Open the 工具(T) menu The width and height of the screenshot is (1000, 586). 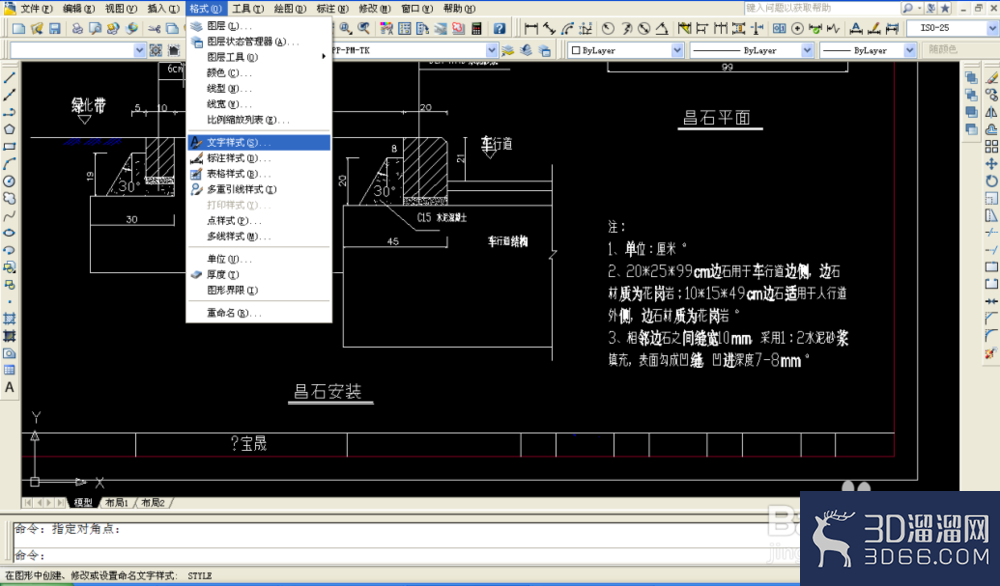[247, 8]
